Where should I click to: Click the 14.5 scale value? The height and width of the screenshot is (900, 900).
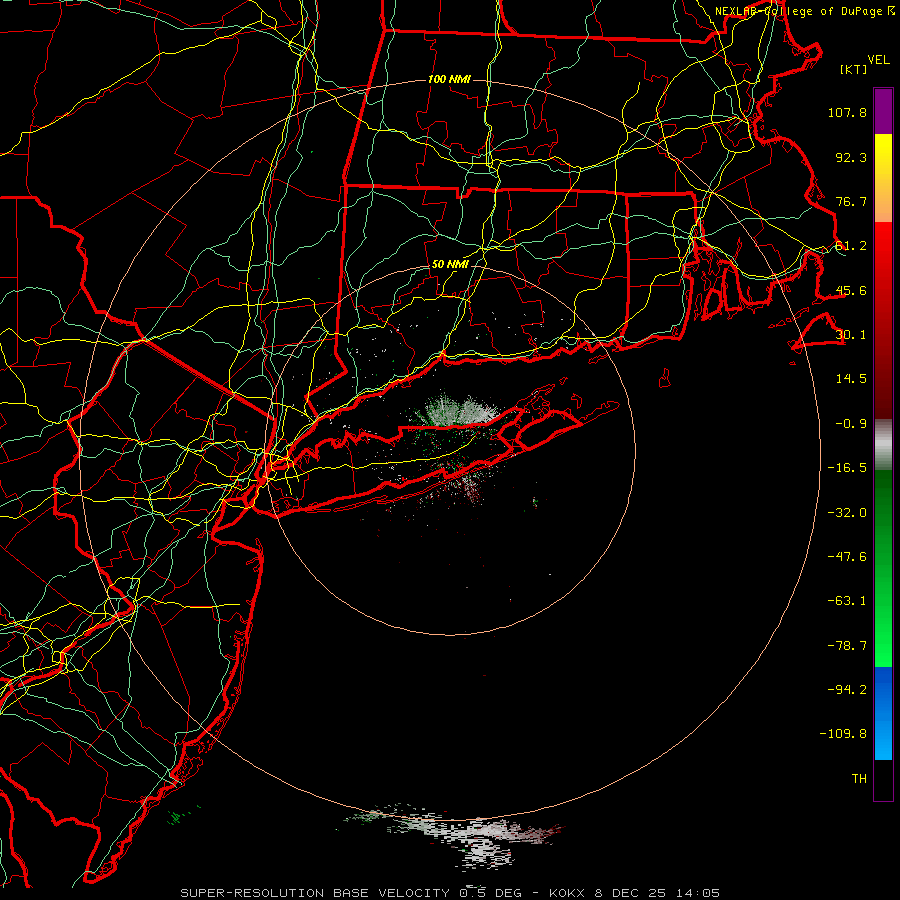point(851,379)
